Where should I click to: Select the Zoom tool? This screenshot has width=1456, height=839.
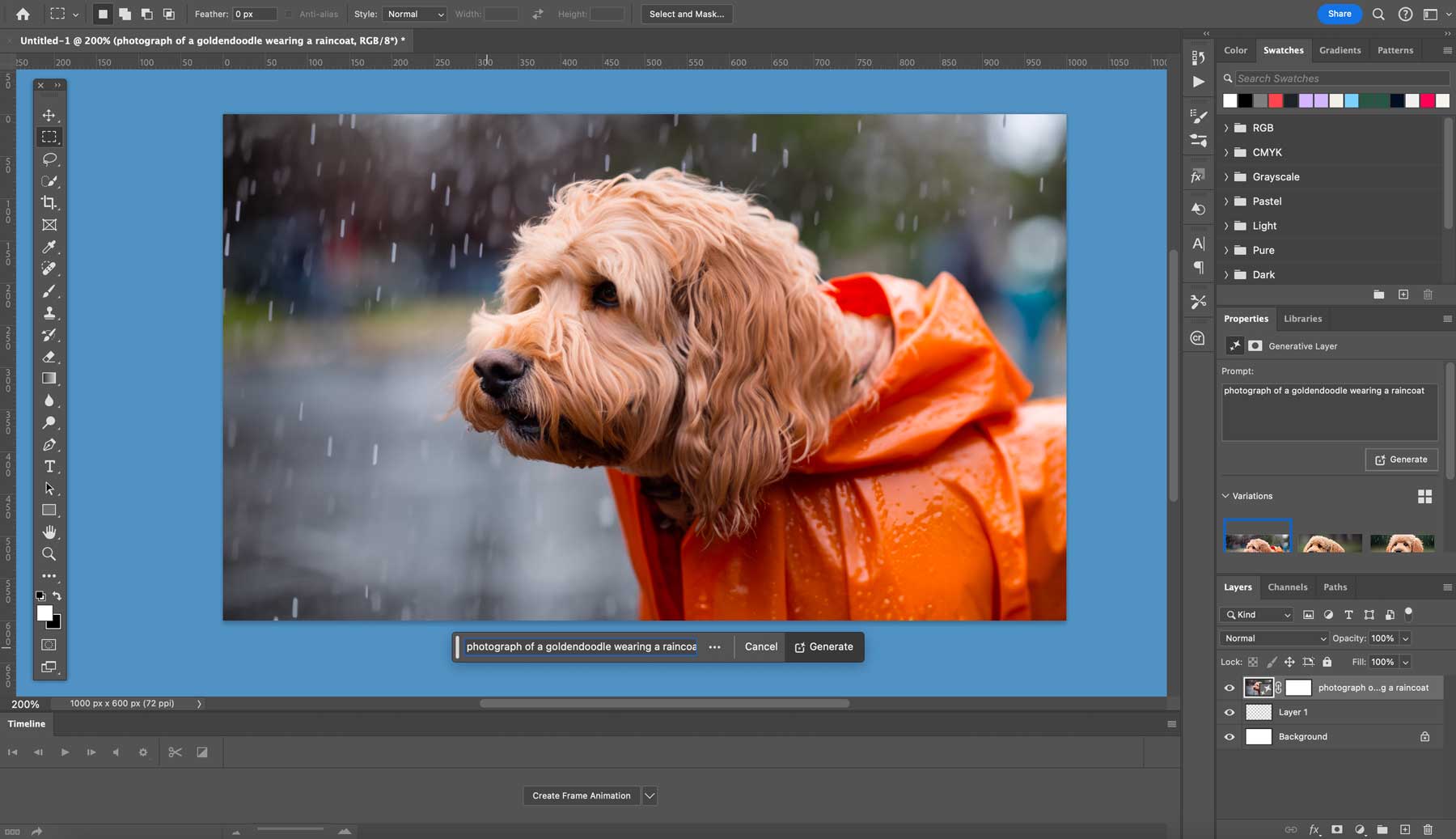pyautogui.click(x=49, y=554)
